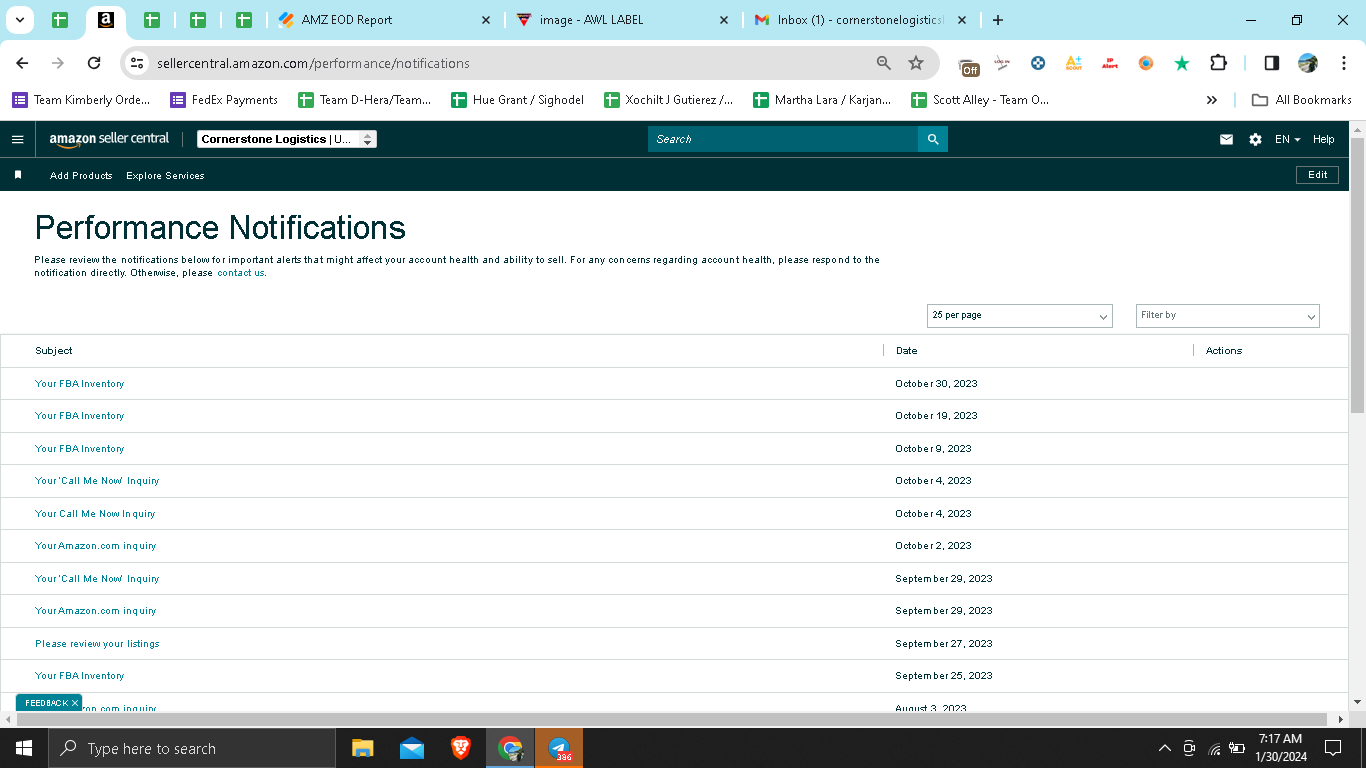Switch to the AMZ EOD Report tab
The height and width of the screenshot is (768, 1366).
(x=385, y=20)
